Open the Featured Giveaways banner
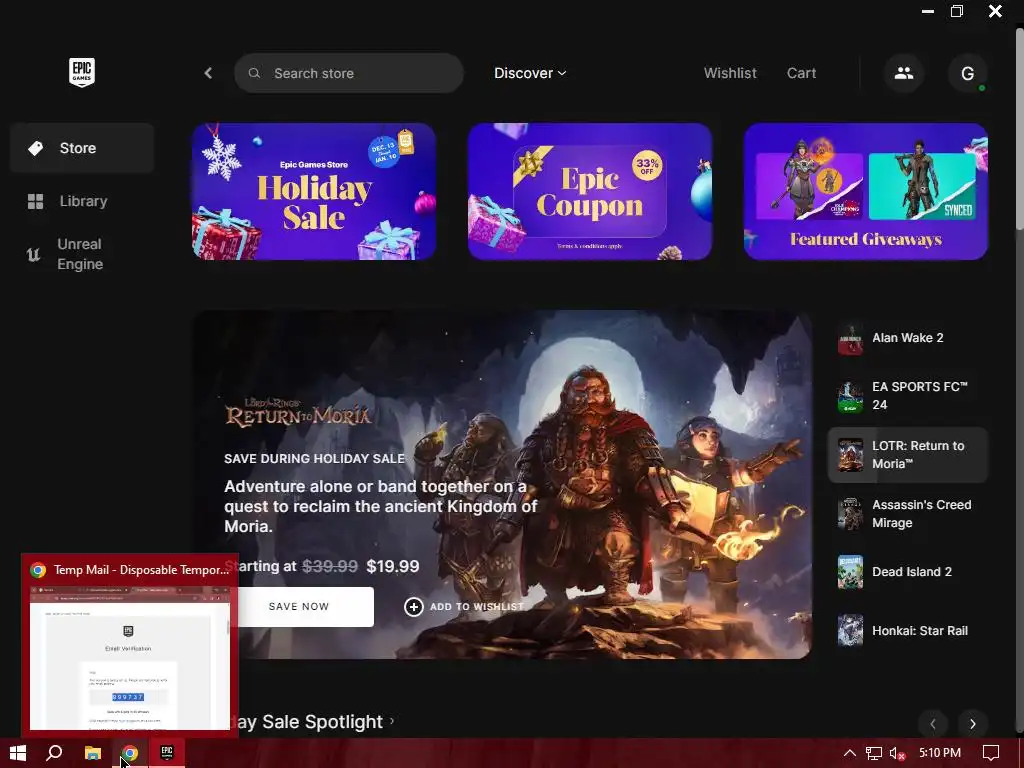 pyautogui.click(x=866, y=191)
